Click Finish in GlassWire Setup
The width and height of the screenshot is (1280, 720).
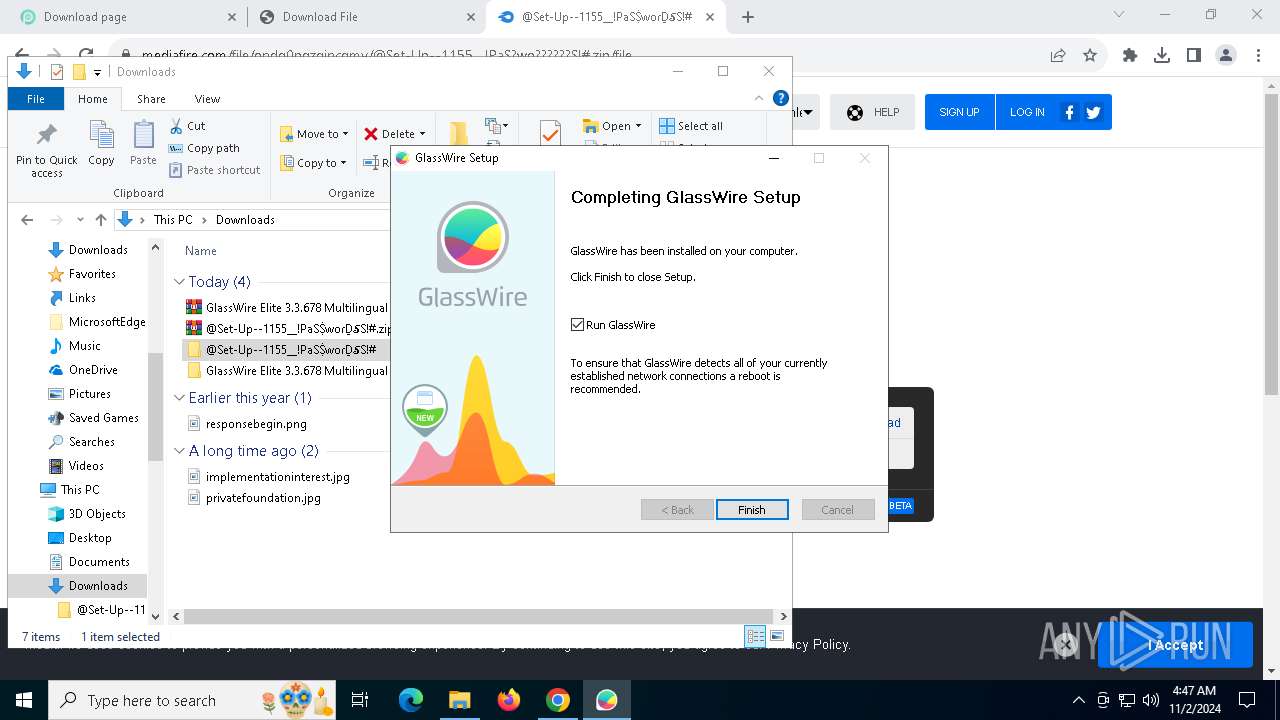[752, 510]
